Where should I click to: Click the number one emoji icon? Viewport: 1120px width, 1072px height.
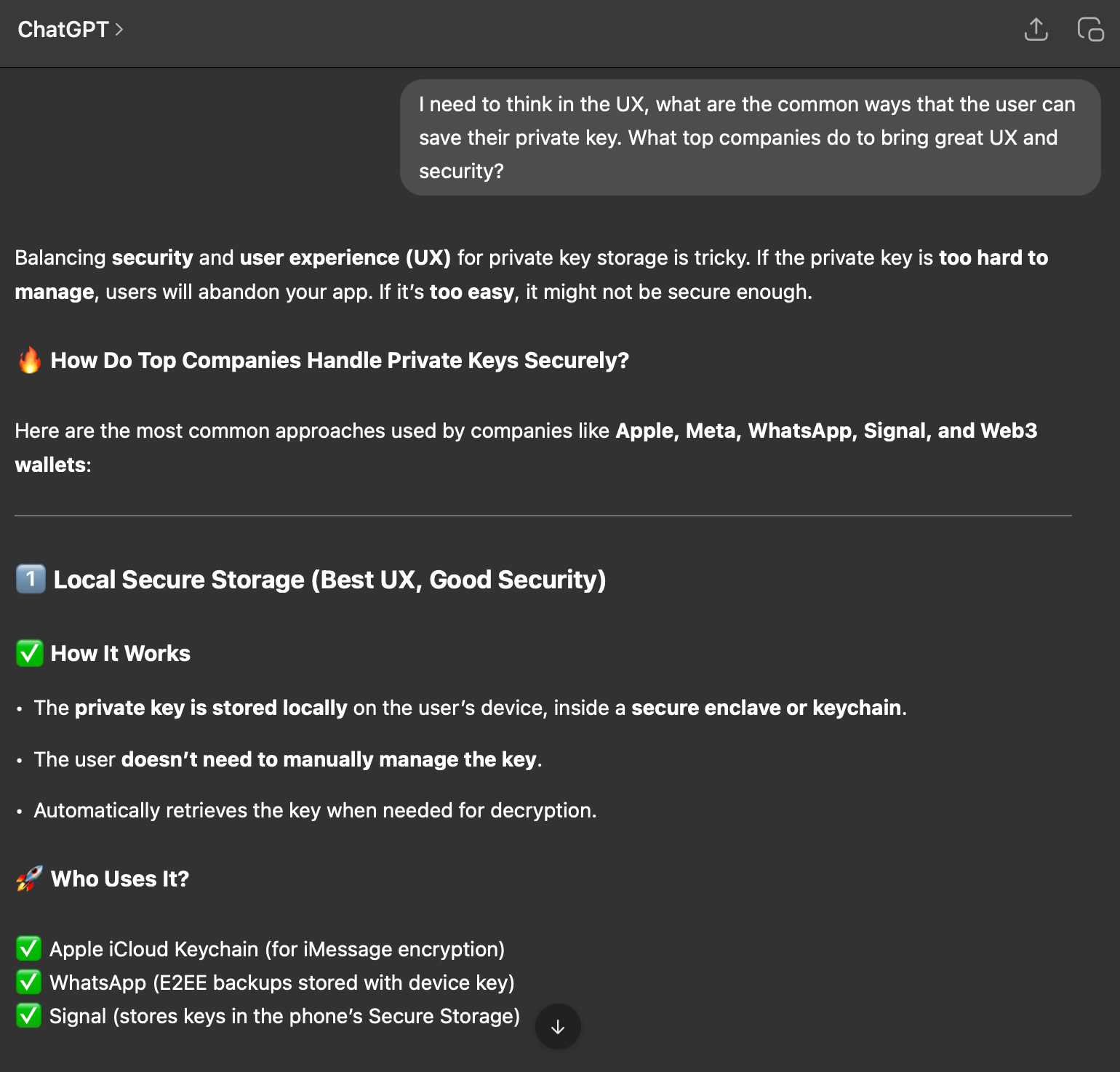click(x=31, y=579)
